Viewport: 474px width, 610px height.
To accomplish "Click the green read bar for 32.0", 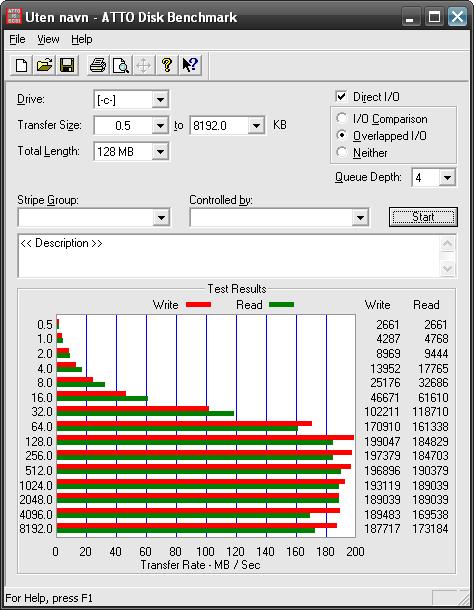I will click(145, 414).
